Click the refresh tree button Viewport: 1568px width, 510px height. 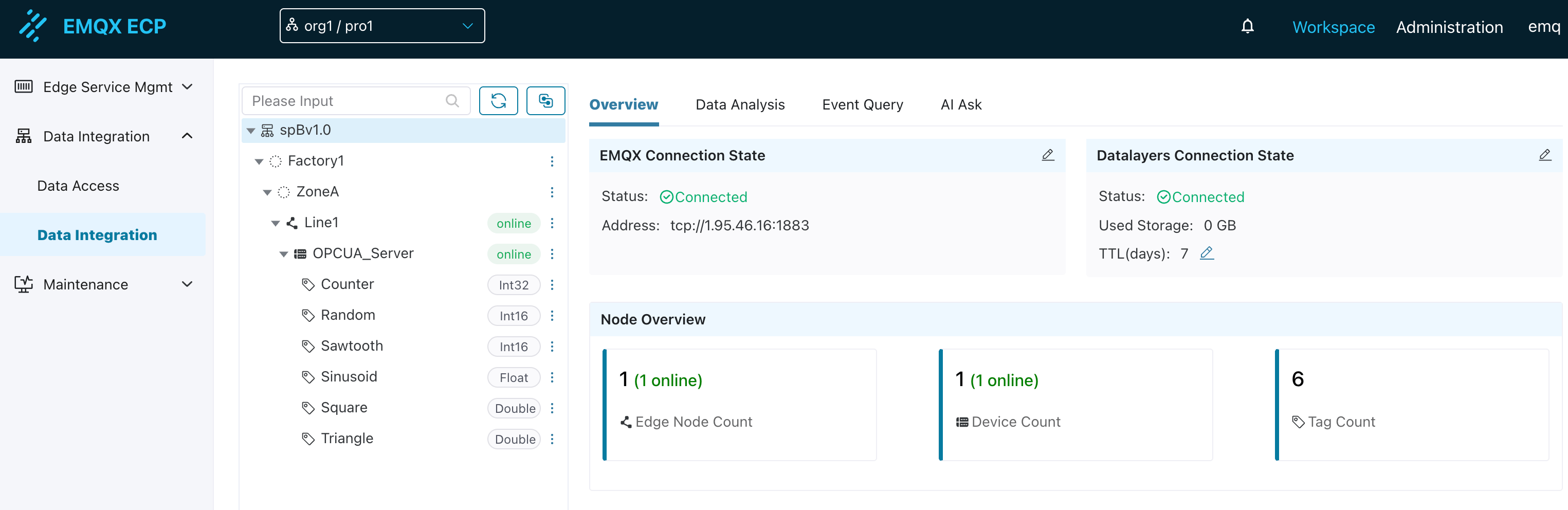[x=498, y=101]
